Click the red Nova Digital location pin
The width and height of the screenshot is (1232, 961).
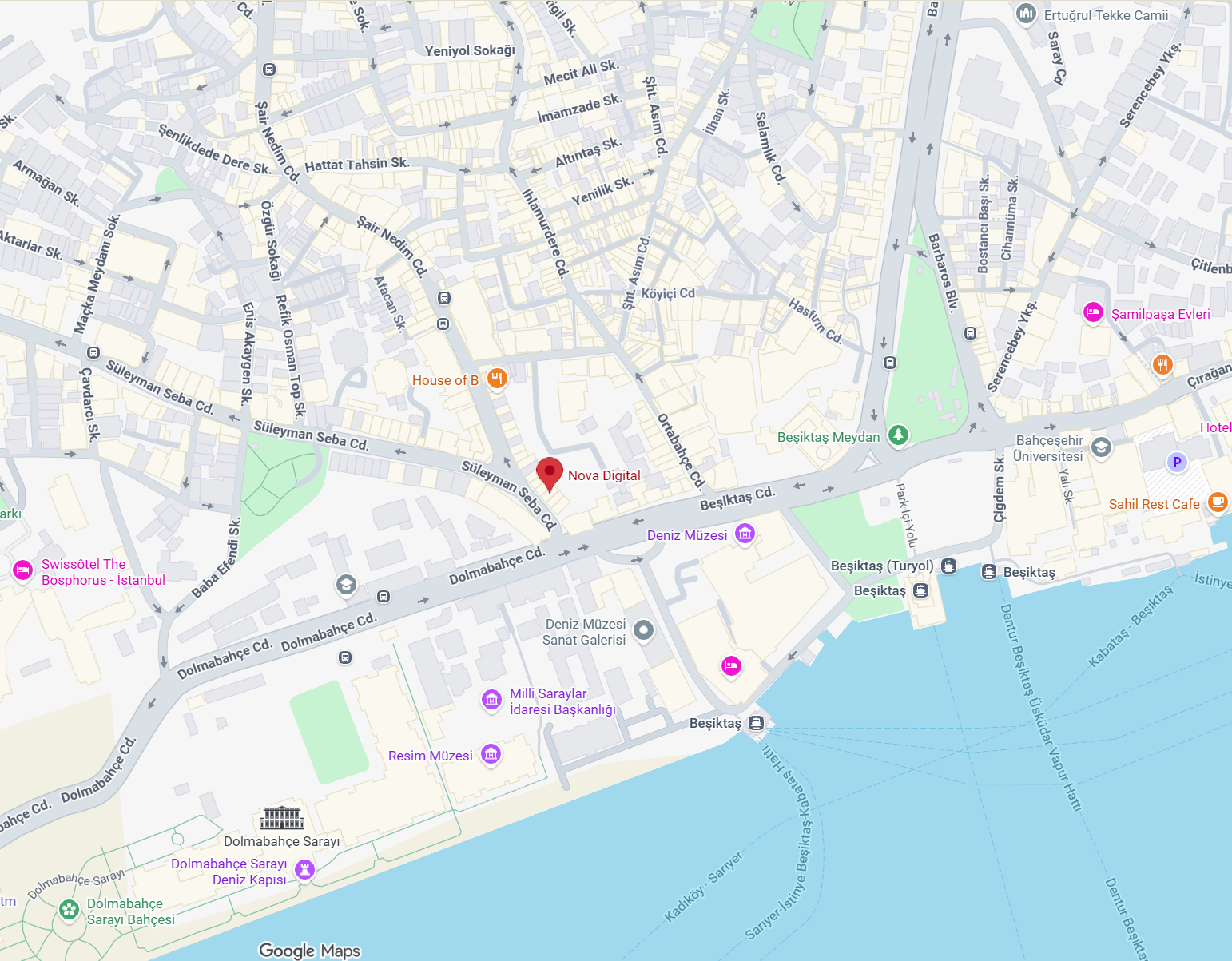(550, 475)
